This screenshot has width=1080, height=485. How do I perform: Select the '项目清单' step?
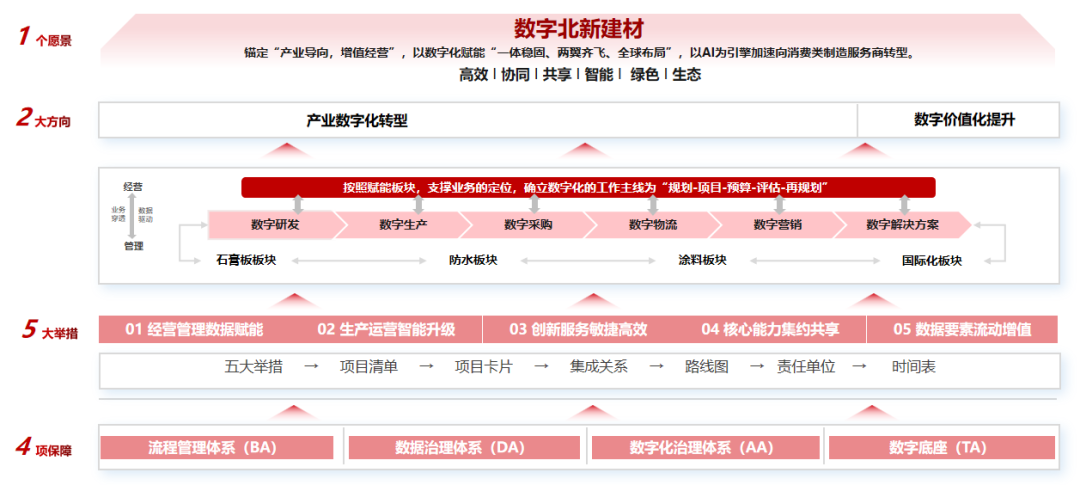click(368, 367)
